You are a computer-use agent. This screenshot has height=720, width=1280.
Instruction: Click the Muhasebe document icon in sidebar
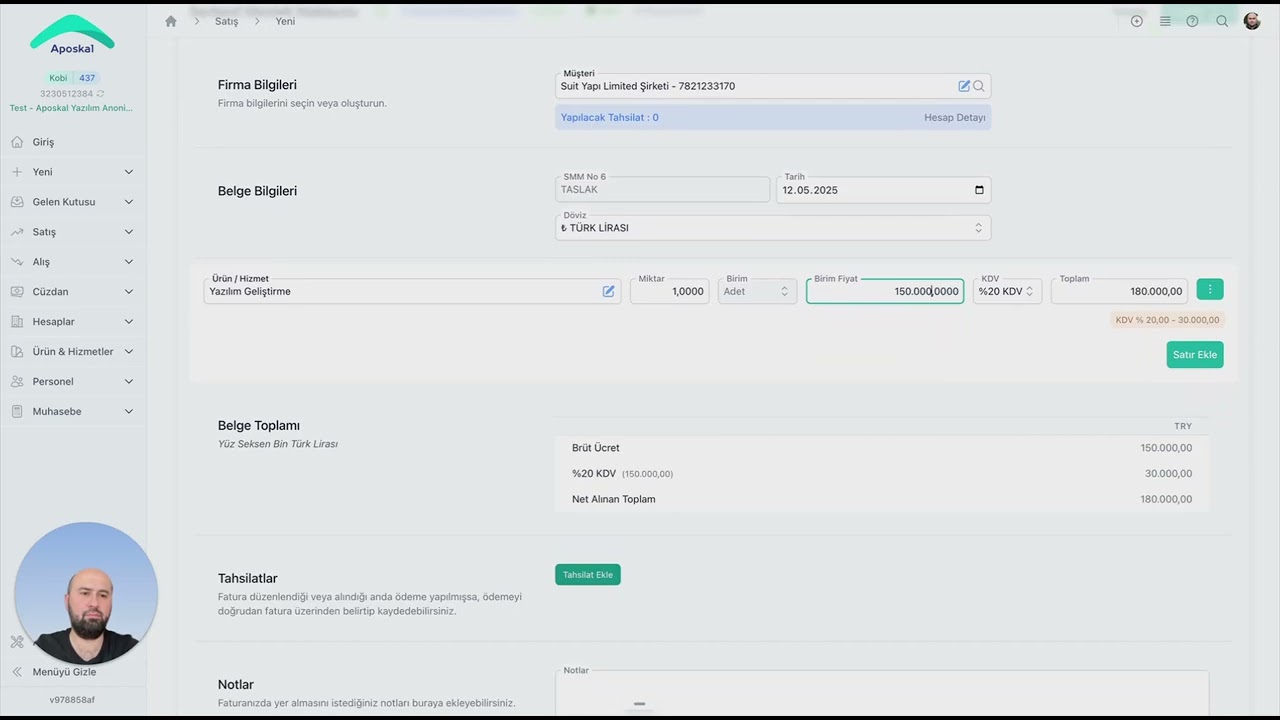point(17,412)
